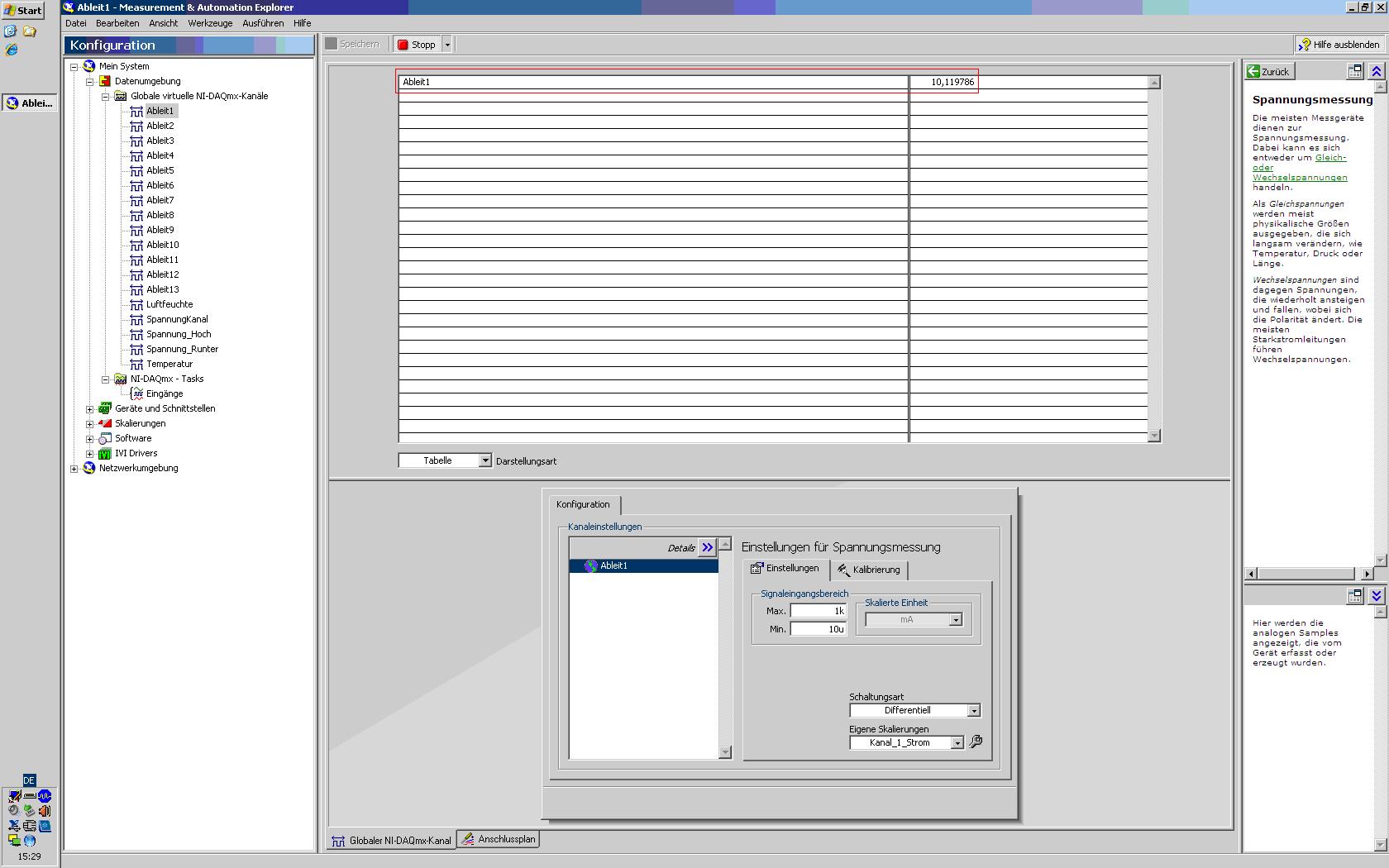Click the wrench icon next to Eigene Skalierungen

[976, 742]
